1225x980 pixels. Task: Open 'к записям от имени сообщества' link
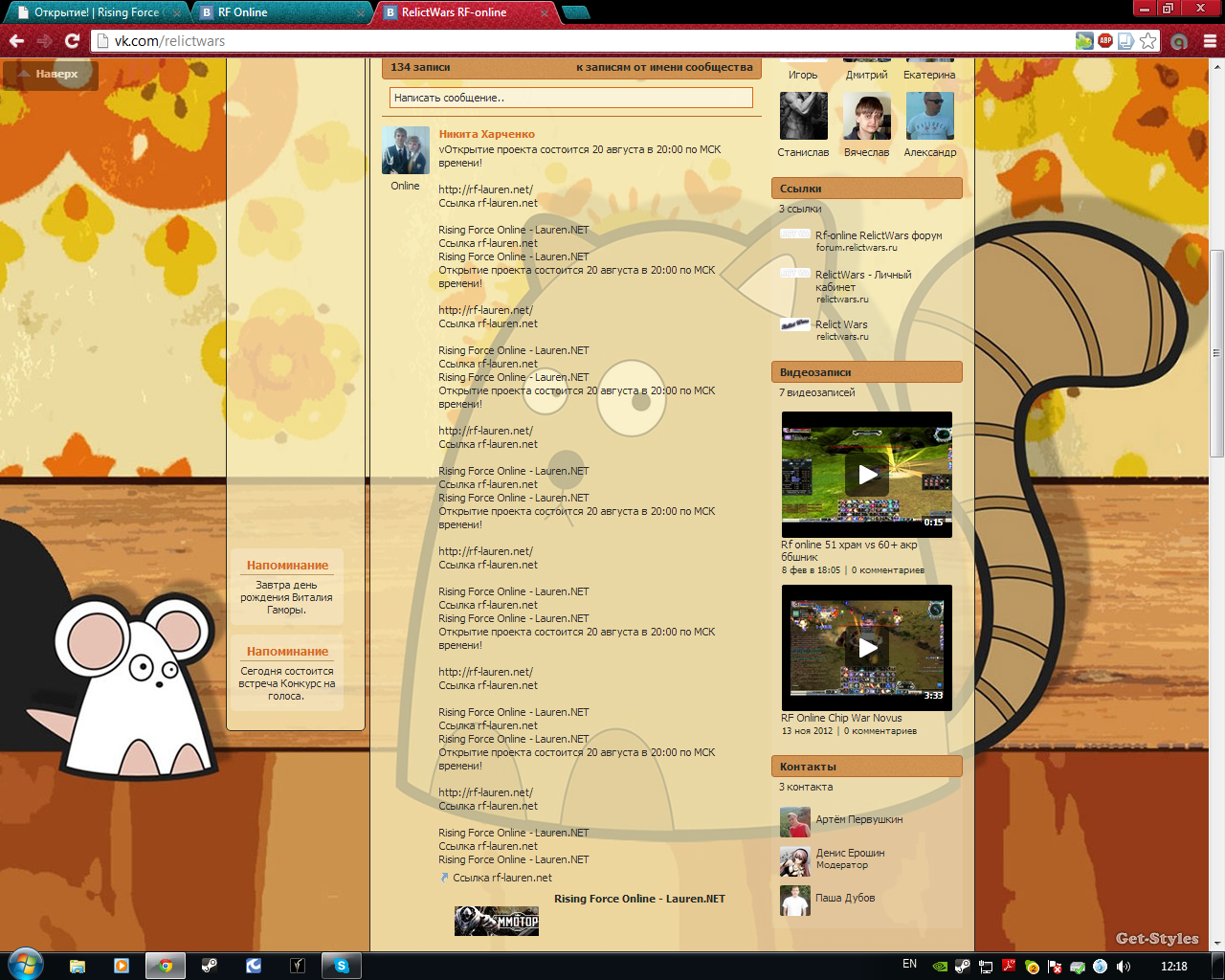coord(664,67)
